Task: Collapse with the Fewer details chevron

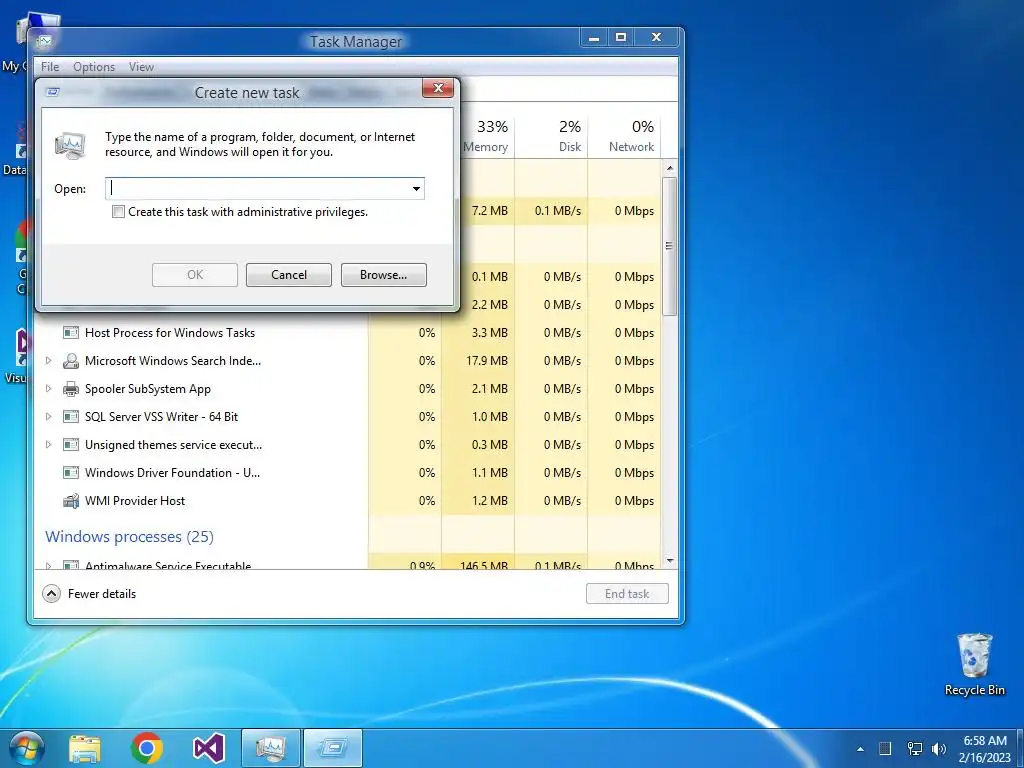Action: [51, 594]
